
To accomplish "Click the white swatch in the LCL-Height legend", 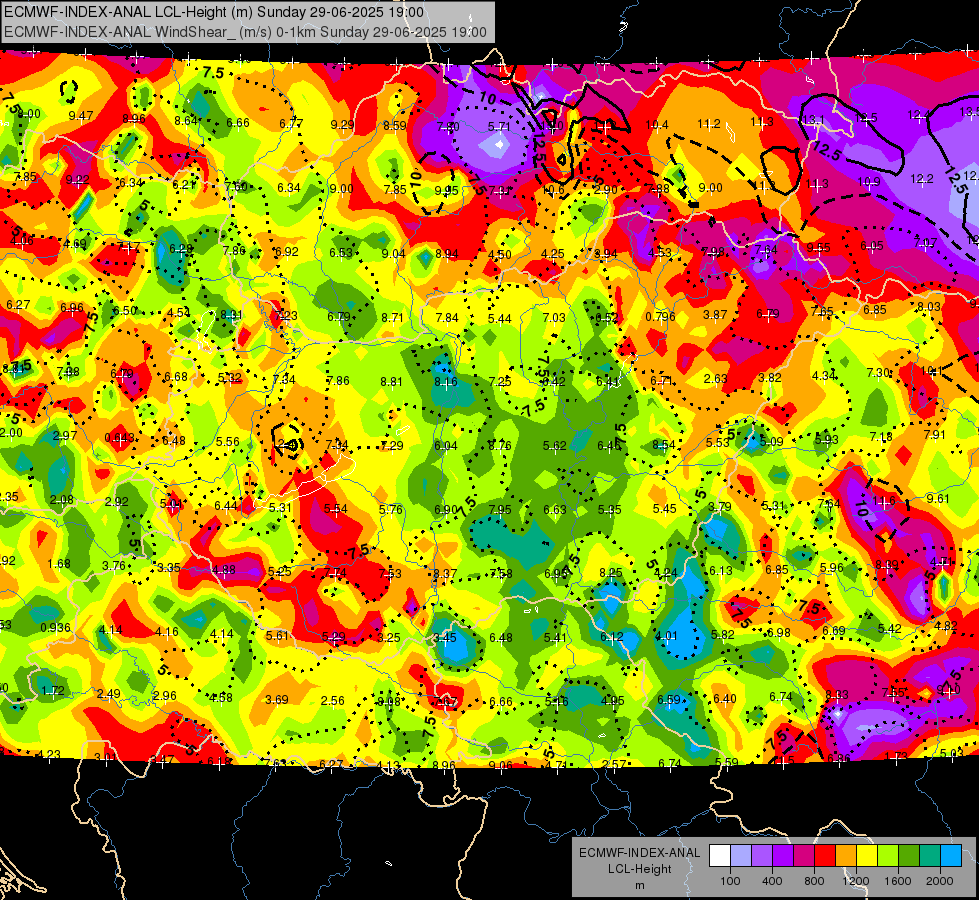I will [720, 856].
